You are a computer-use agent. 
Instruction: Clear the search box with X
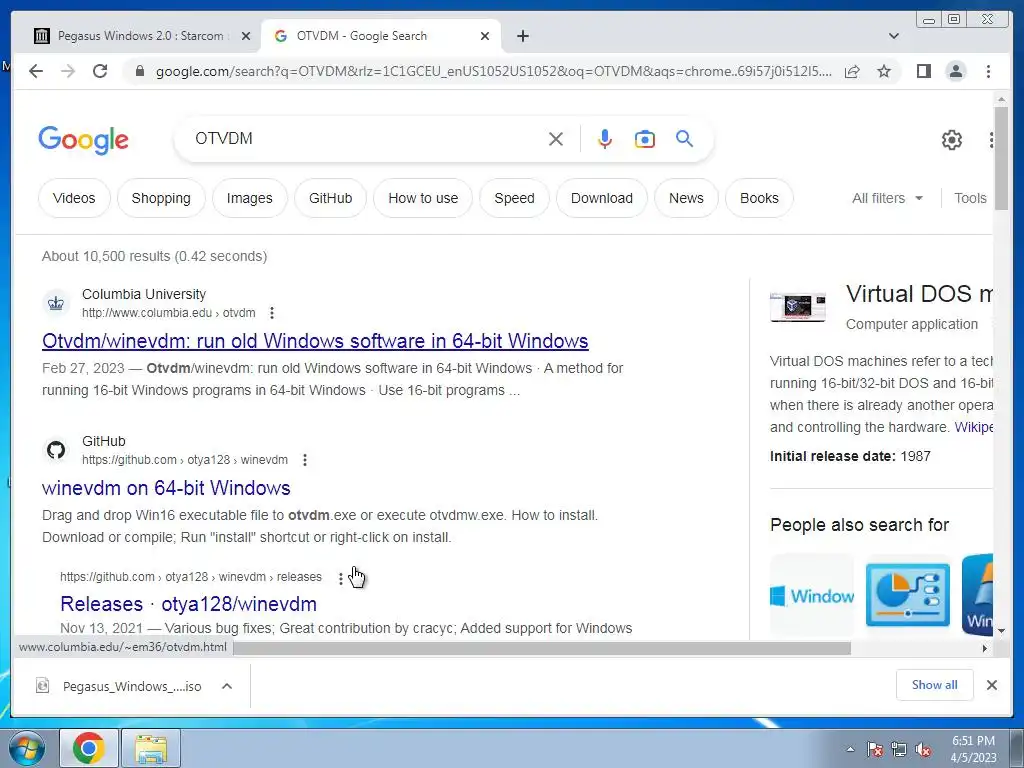pos(556,139)
